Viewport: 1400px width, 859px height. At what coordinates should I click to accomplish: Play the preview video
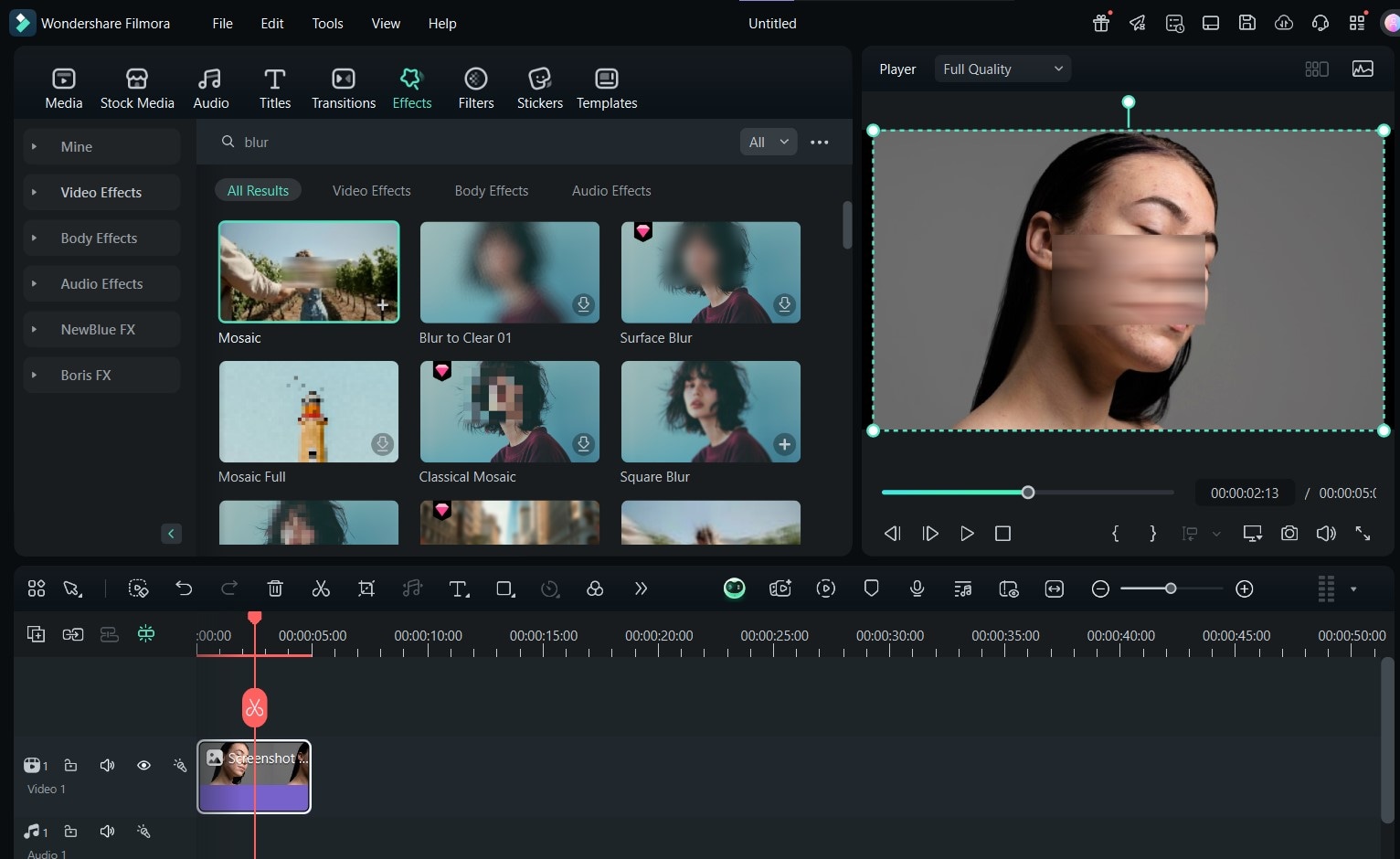pos(967,533)
